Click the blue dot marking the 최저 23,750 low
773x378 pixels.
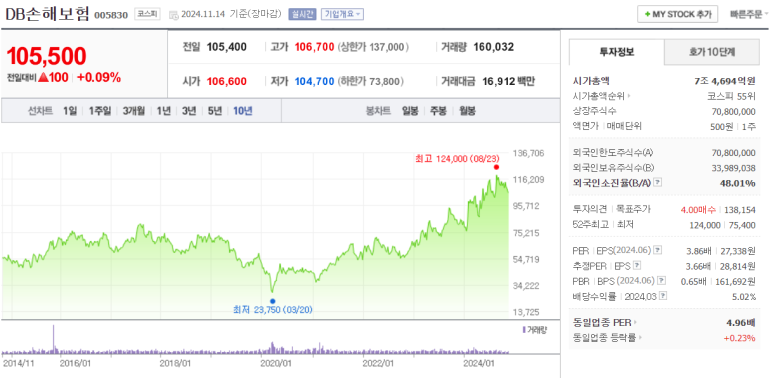pos(273,301)
